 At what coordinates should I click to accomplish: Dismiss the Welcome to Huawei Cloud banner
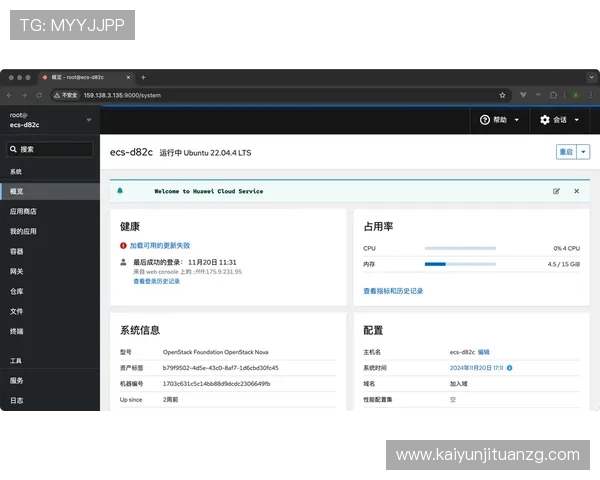point(577,191)
